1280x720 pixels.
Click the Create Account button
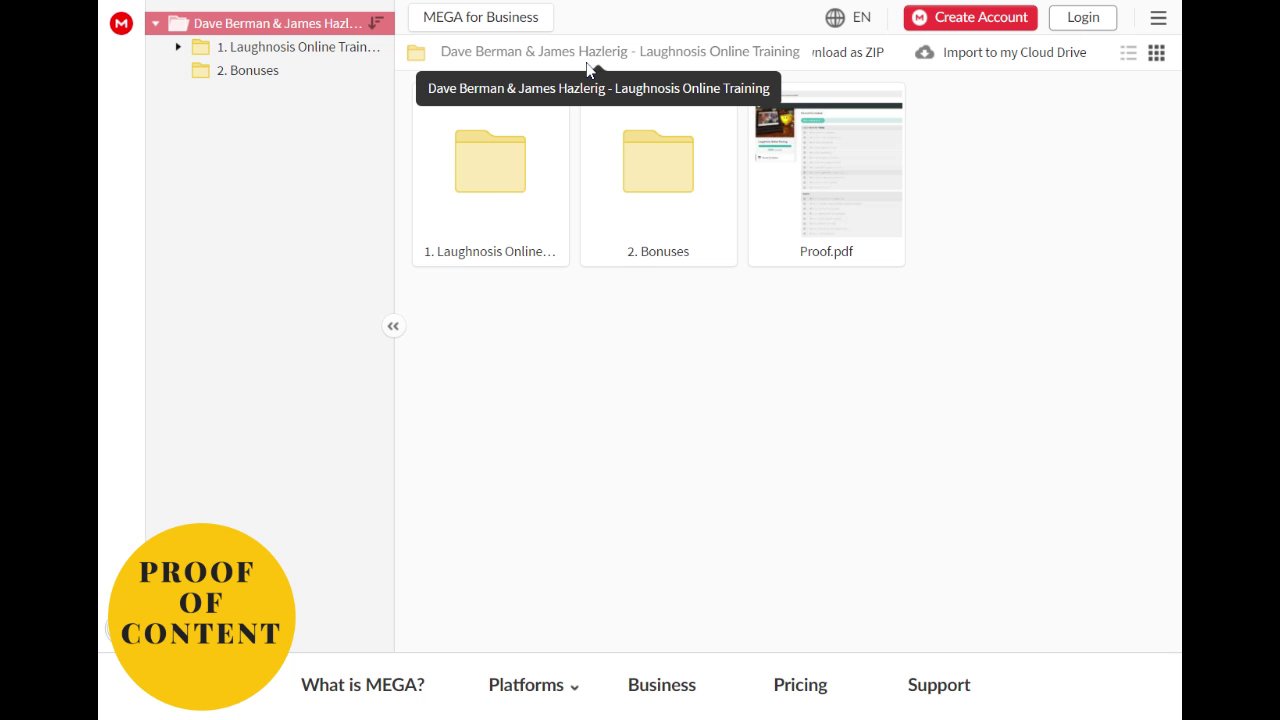970,17
